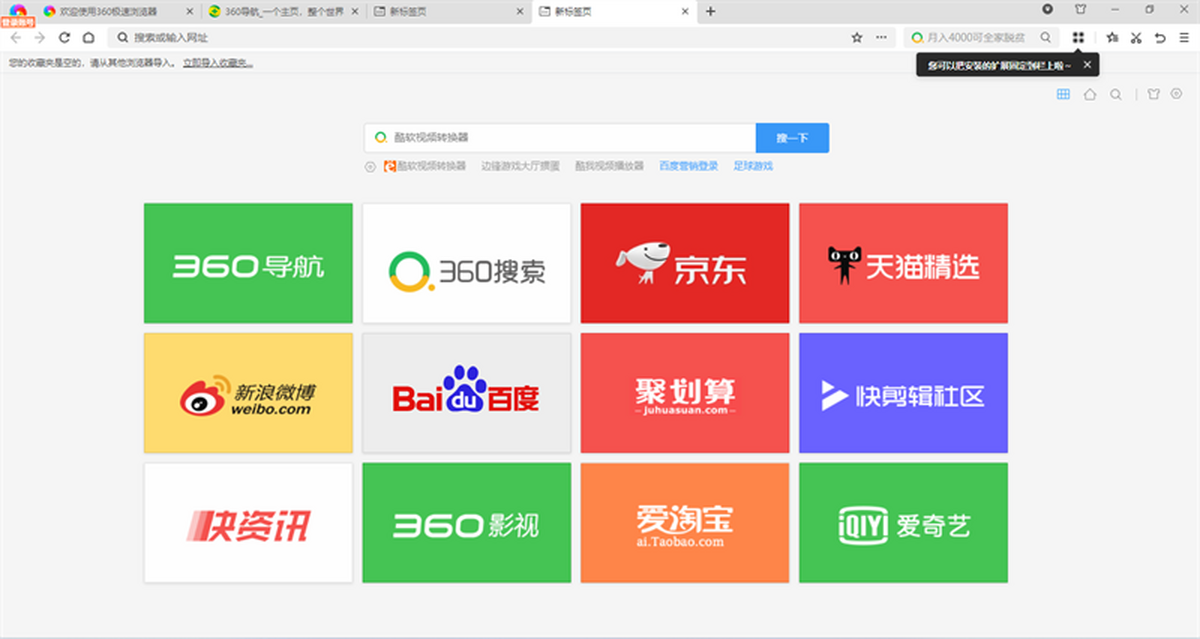The image size is (1200, 639).
Task: Switch to the 360导航 tab
Action: 275,11
